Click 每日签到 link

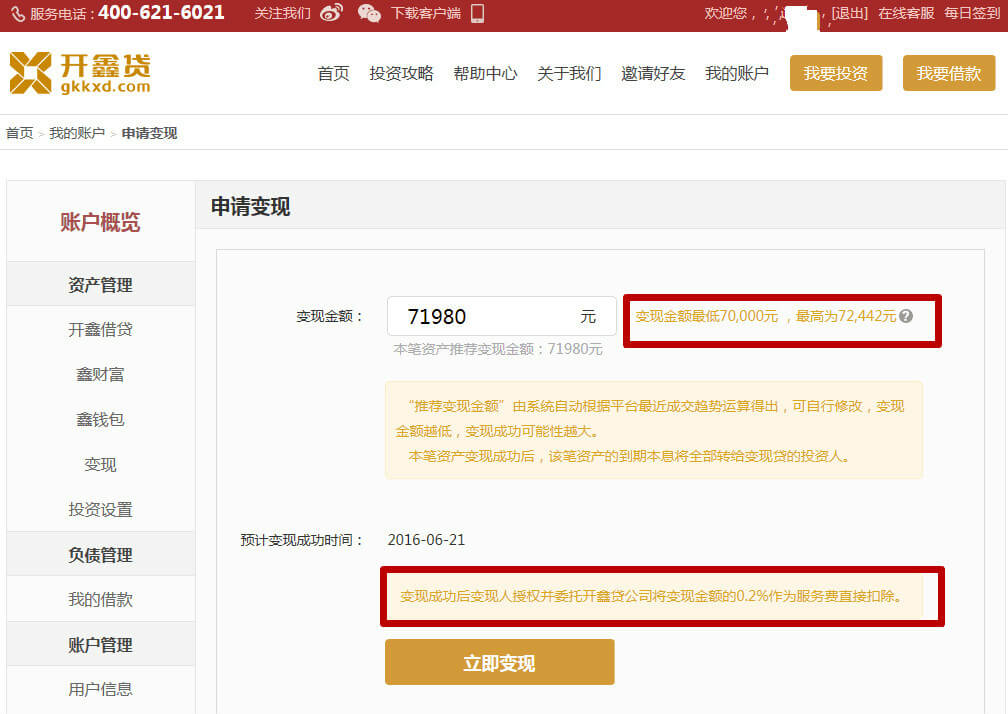pos(972,13)
